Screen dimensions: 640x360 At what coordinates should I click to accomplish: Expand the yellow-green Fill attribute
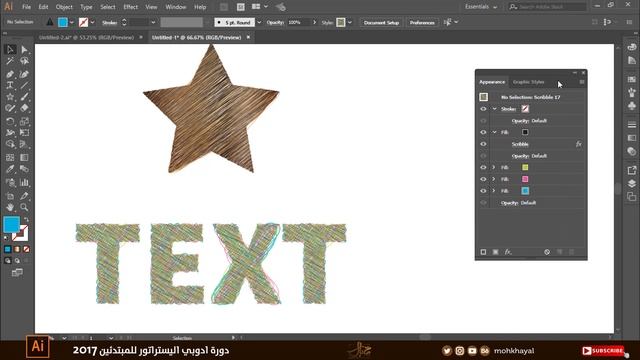(x=494, y=167)
